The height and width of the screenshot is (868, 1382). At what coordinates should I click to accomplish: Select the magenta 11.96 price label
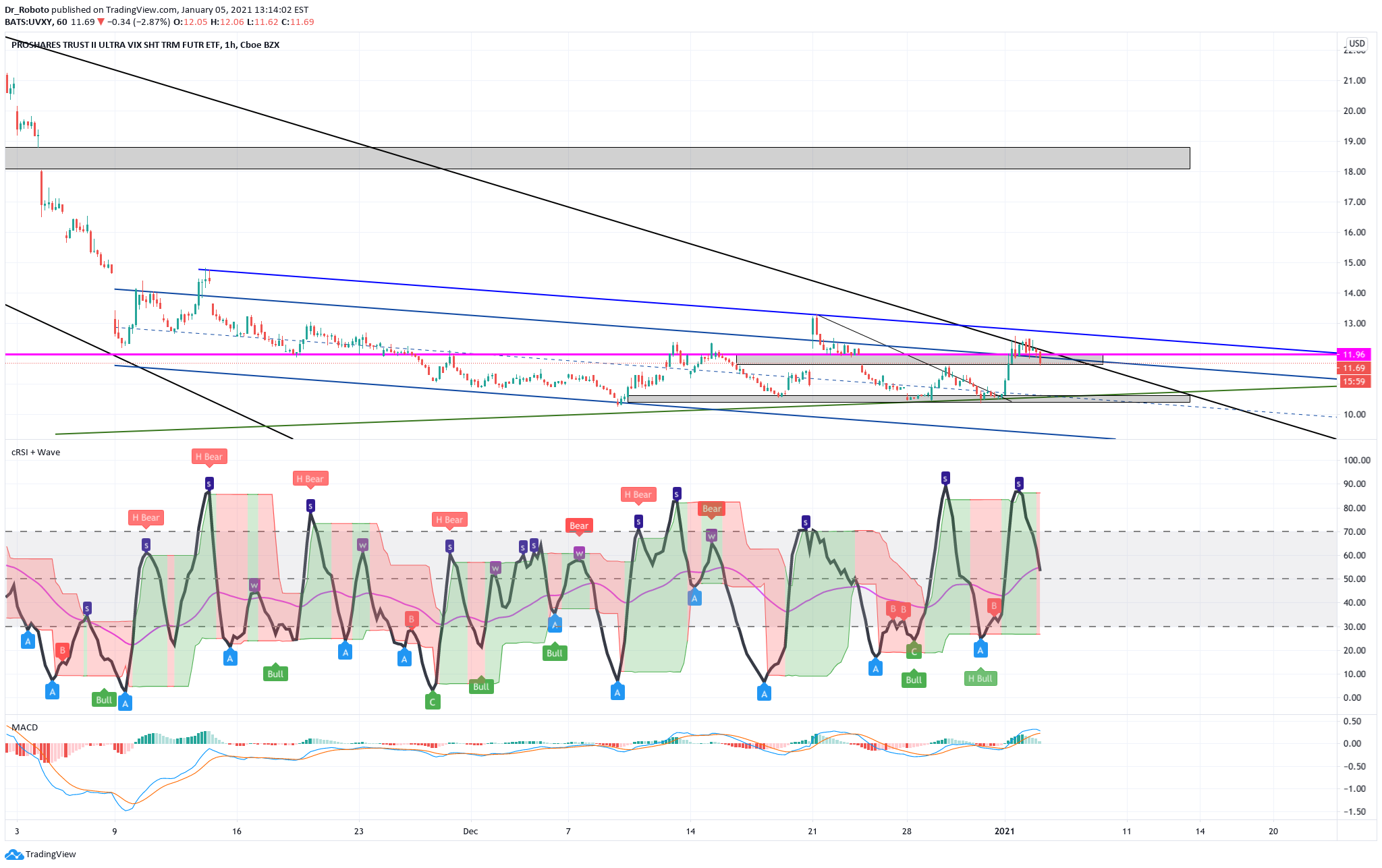[x=1353, y=354]
